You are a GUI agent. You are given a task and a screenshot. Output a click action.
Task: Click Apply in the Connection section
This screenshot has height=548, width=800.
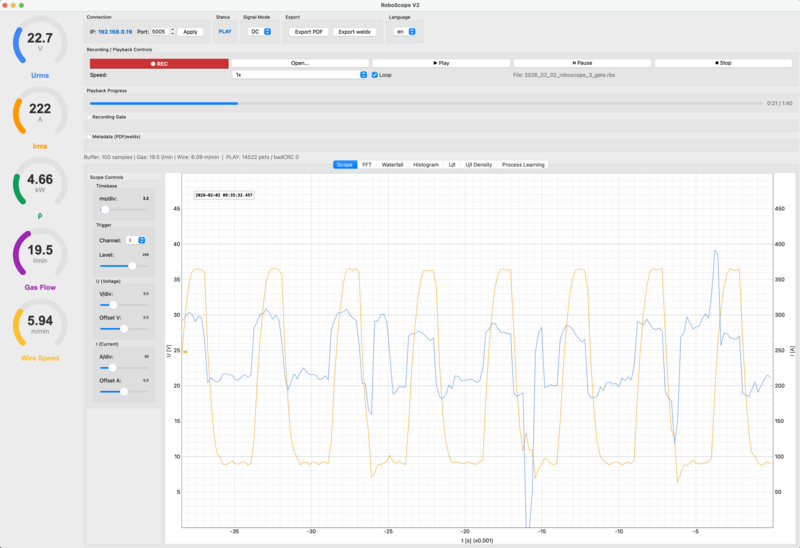click(x=191, y=32)
